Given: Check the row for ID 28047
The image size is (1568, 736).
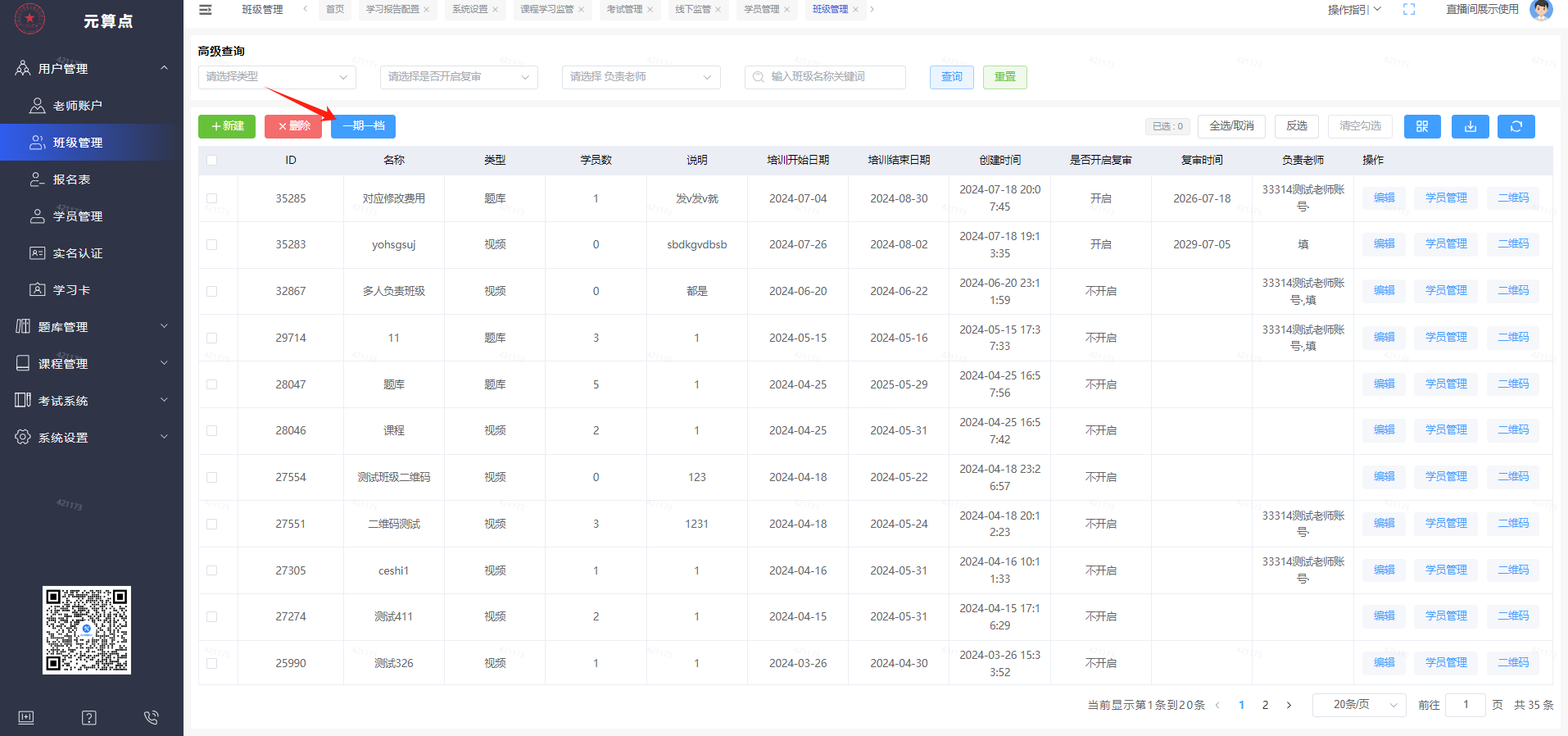Looking at the screenshot, I should tap(212, 384).
